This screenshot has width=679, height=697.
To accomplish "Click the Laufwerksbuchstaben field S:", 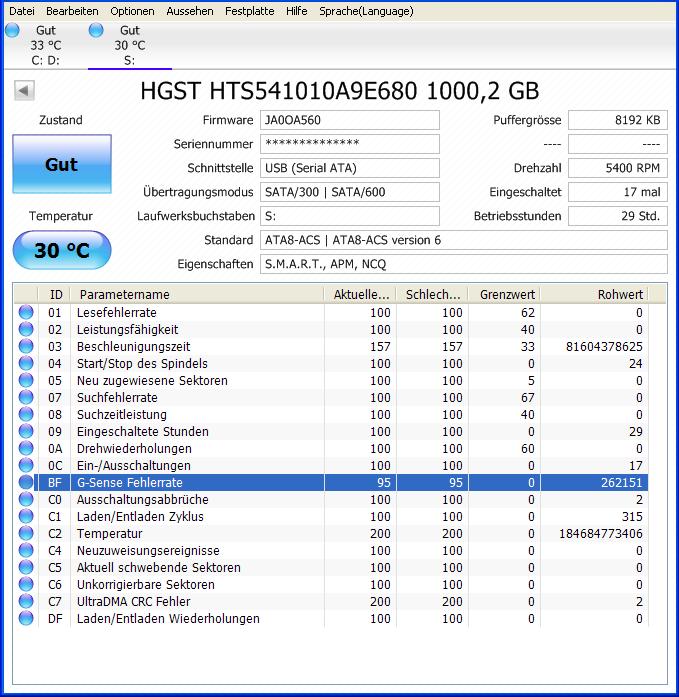I will tap(350, 216).
